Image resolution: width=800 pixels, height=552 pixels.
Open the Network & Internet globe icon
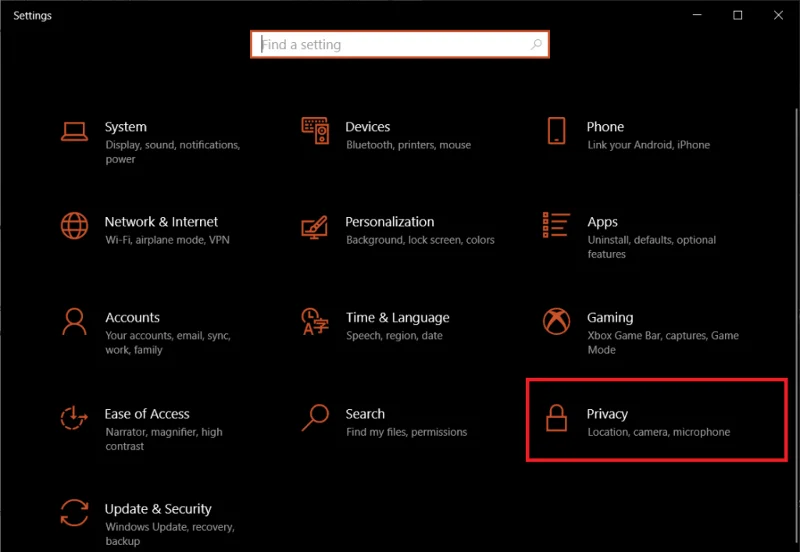pos(74,226)
